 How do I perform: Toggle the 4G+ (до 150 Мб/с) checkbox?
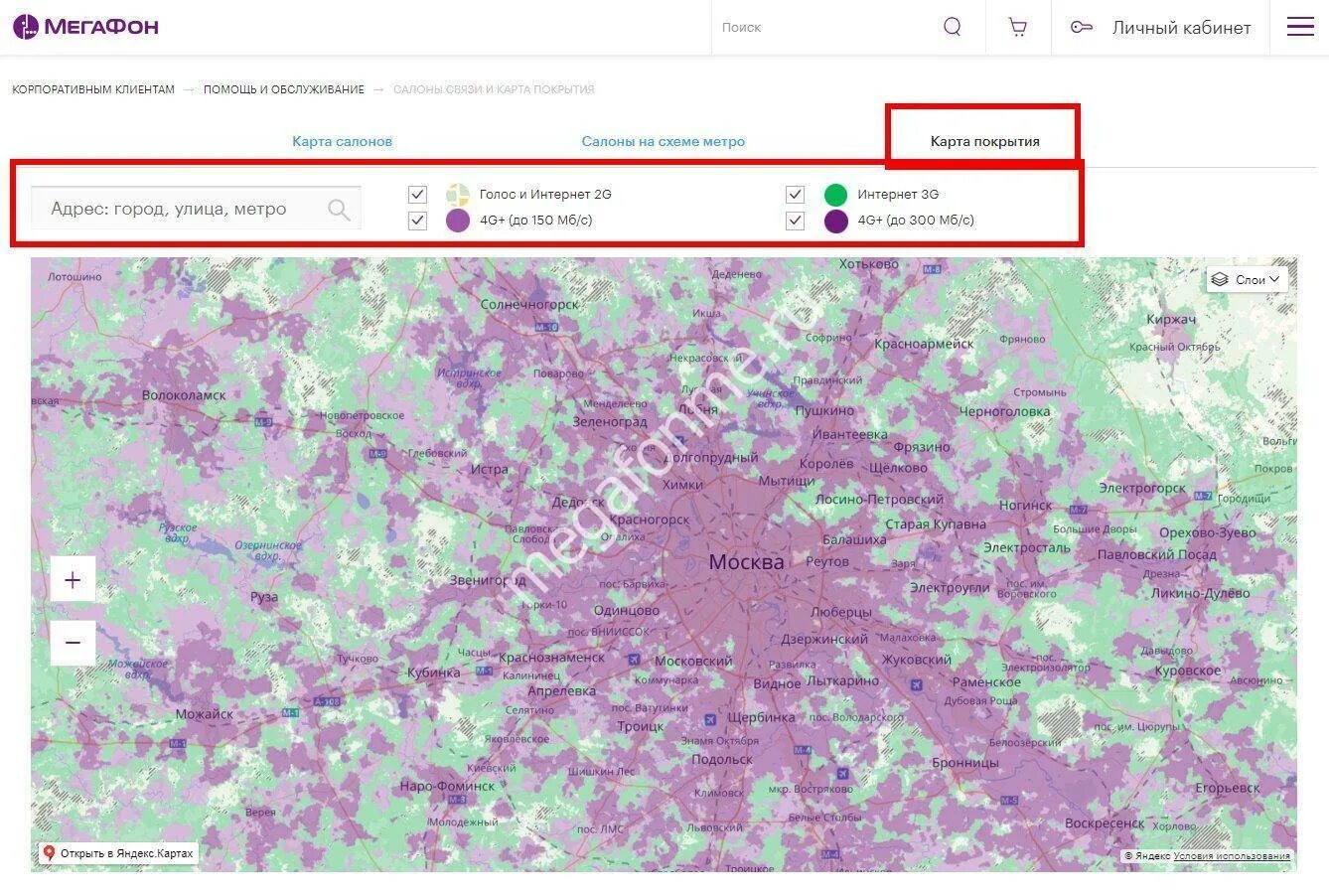tap(417, 221)
